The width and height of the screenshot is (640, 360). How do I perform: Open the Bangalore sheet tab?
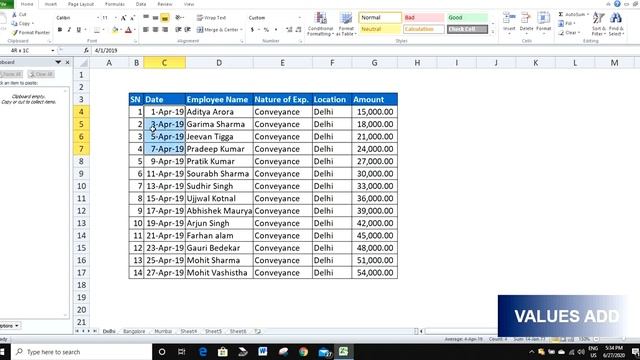(x=134, y=331)
